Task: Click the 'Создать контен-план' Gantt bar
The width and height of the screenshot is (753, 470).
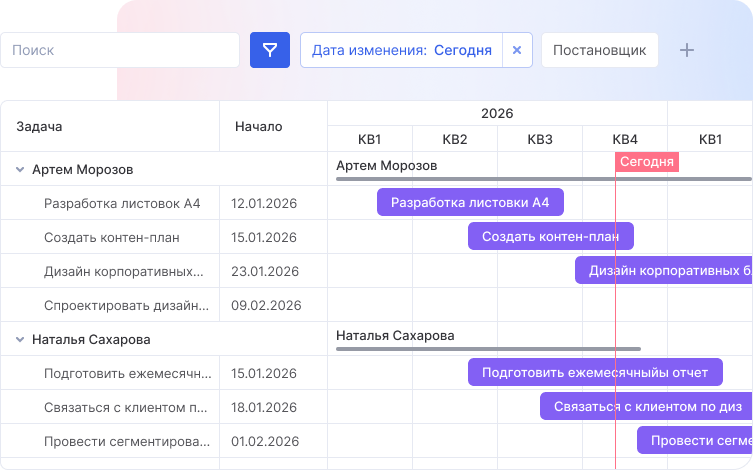Action: point(550,237)
